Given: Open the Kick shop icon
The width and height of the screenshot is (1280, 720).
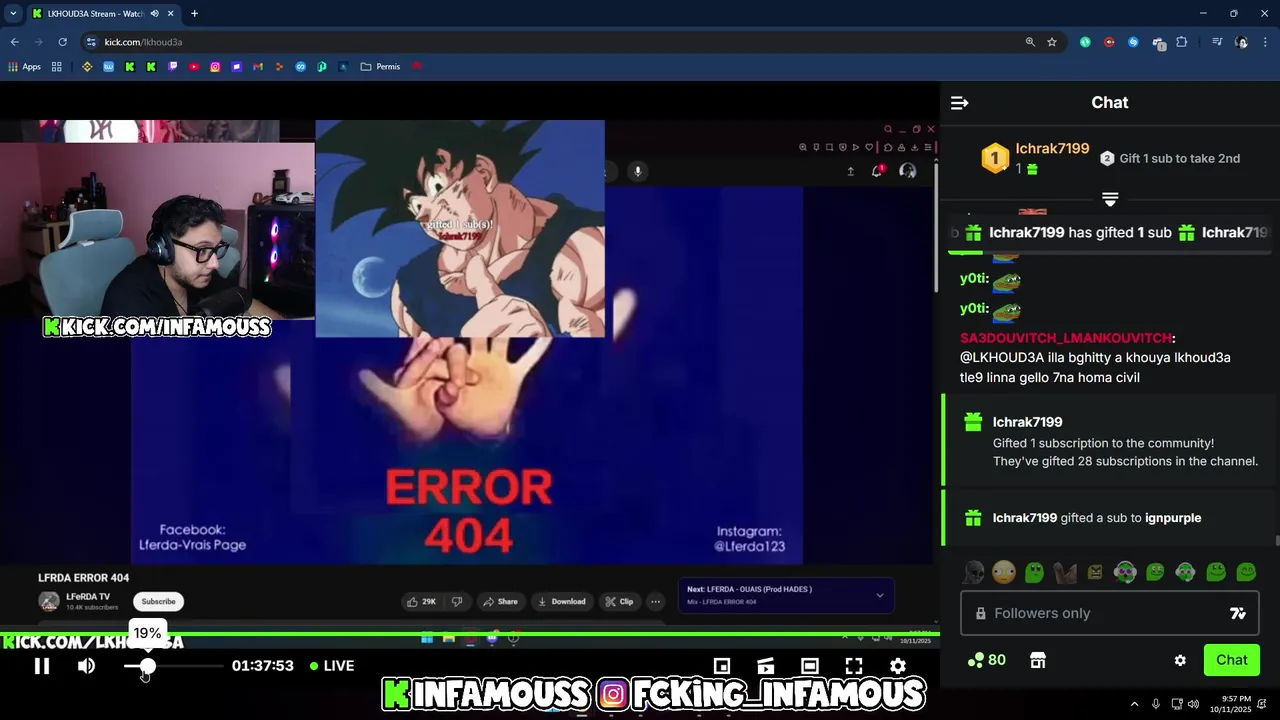Looking at the screenshot, I should [1038, 660].
